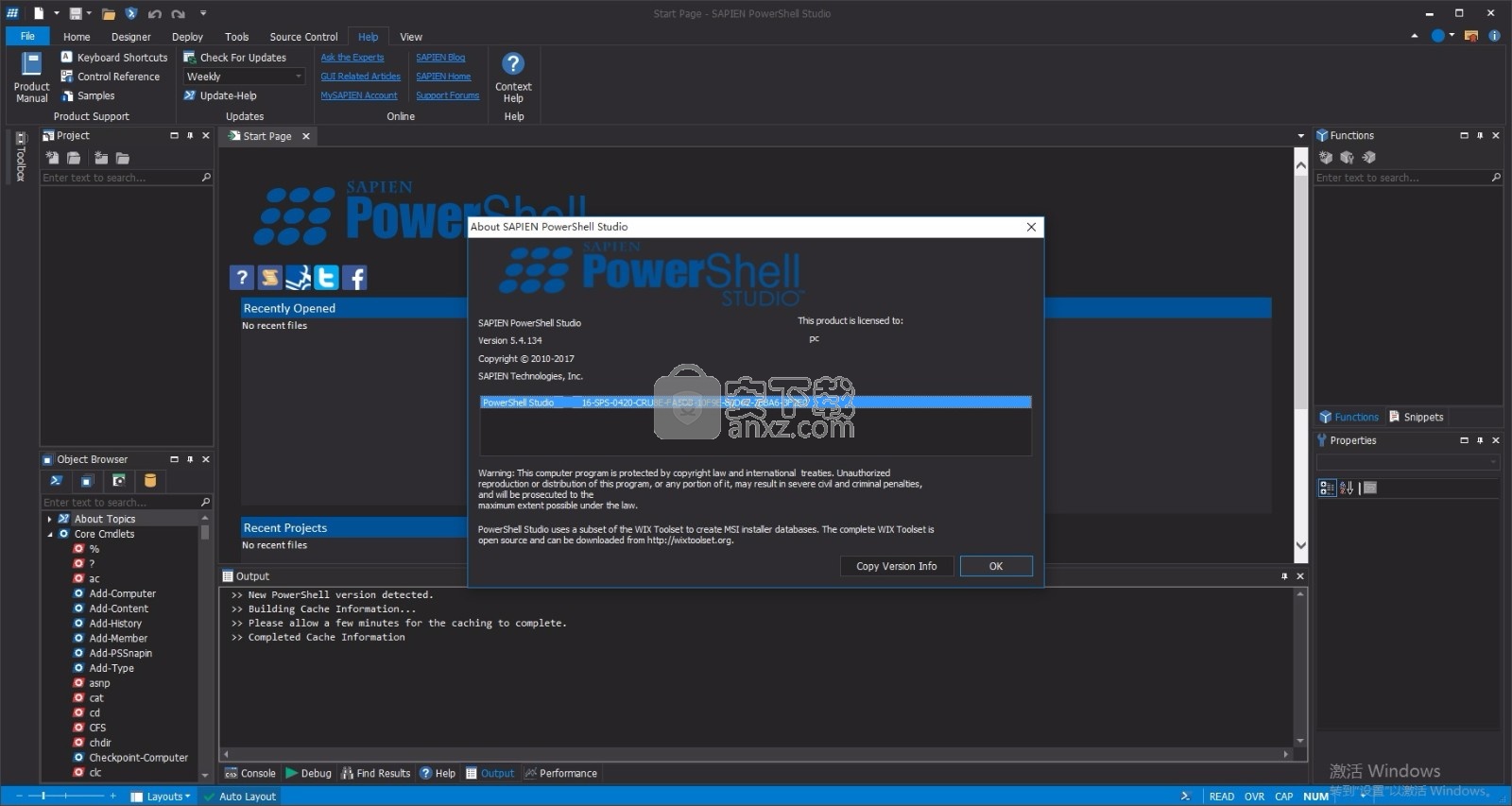Open Facebook icon on Start Page
Screen dimensions: 1512x806
[x=354, y=277]
